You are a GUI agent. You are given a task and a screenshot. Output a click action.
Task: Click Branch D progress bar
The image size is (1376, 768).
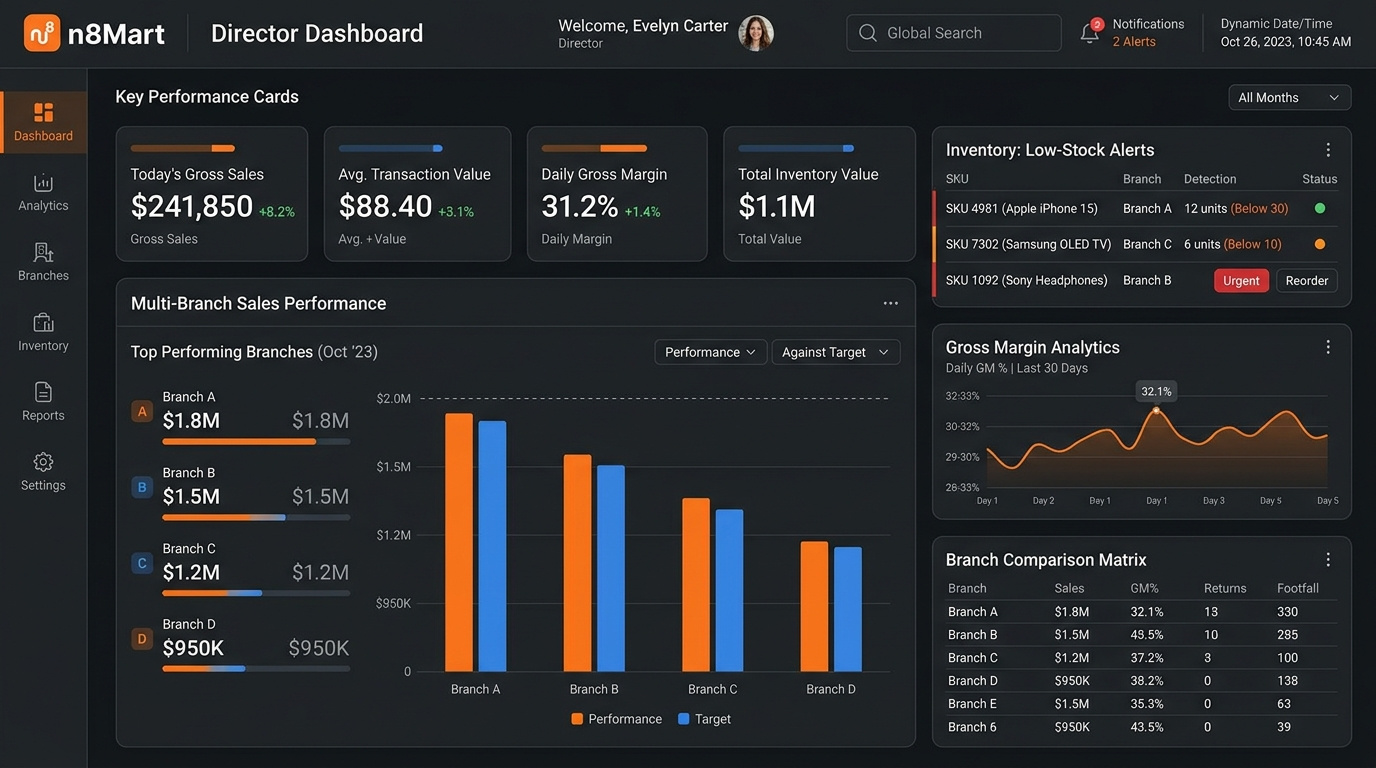click(x=256, y=669)
